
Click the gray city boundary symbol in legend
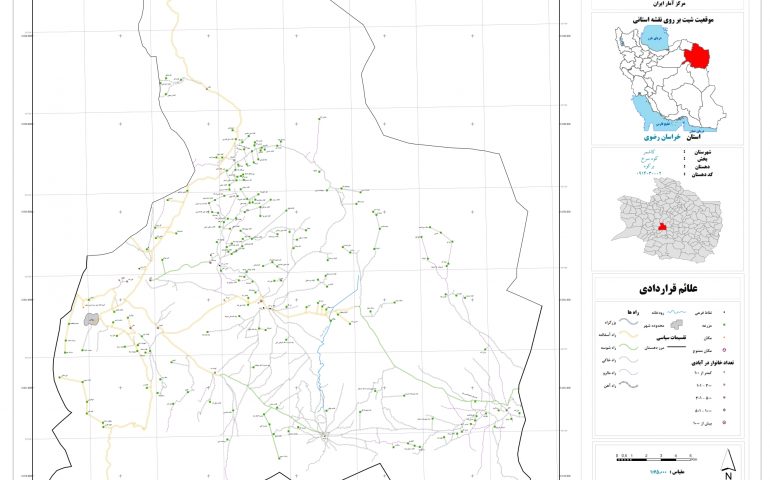[677, 324]
